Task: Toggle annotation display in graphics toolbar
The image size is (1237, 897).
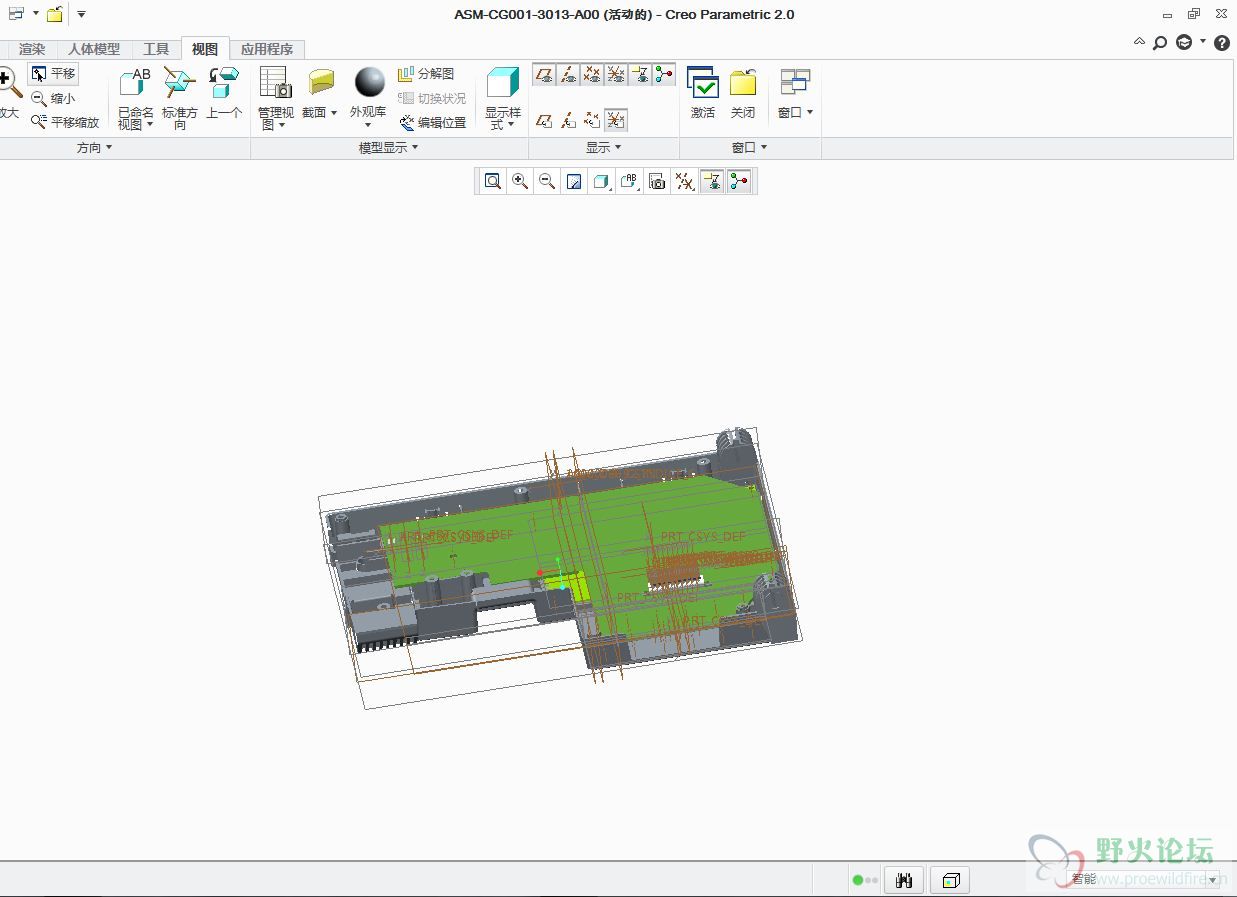Action: (x=712, y=181)
